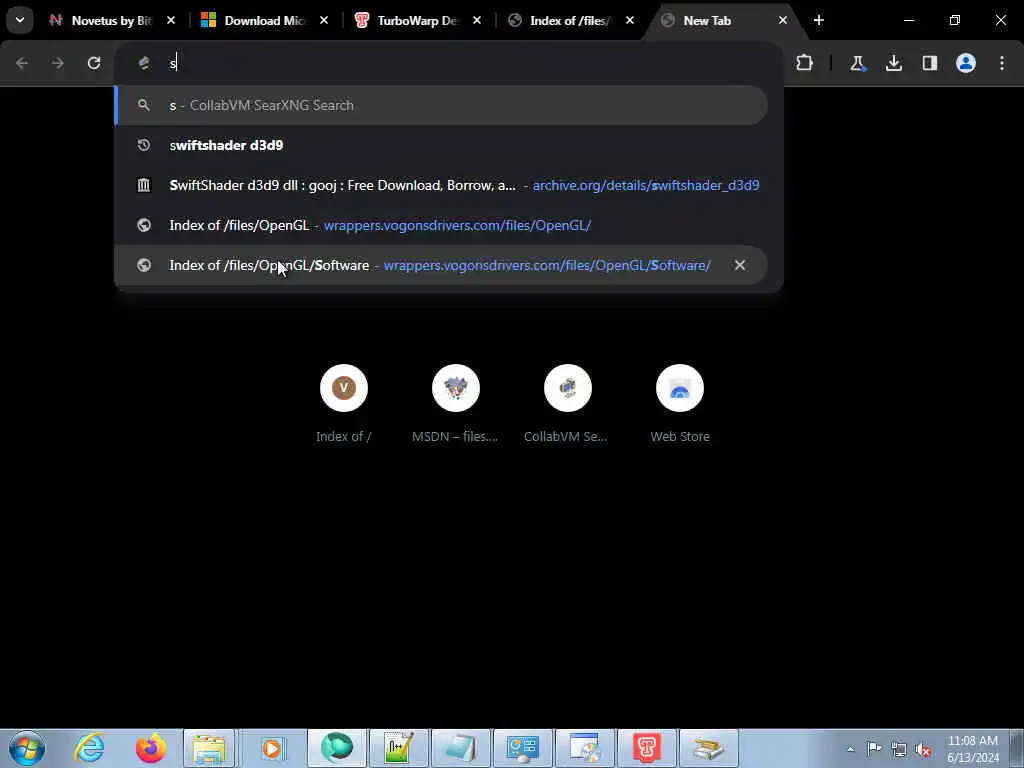Go forward with the forward arrow
This screenshot has width=1024, height=768.
[58, 63]
